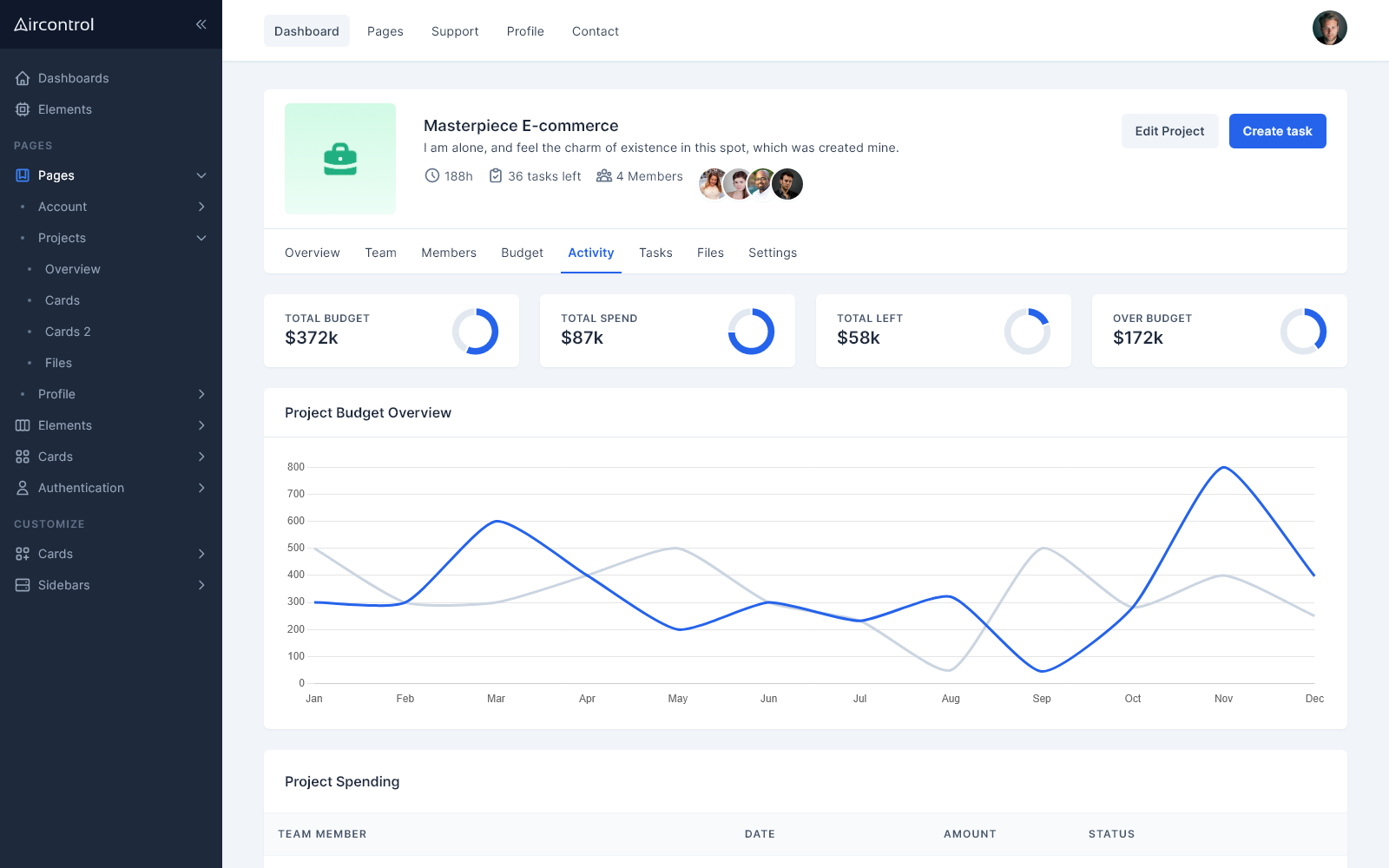Screen dimensions: 1389x868
Task: Click the members icon beside 4 Members
Action: click(x=602, y=175)
